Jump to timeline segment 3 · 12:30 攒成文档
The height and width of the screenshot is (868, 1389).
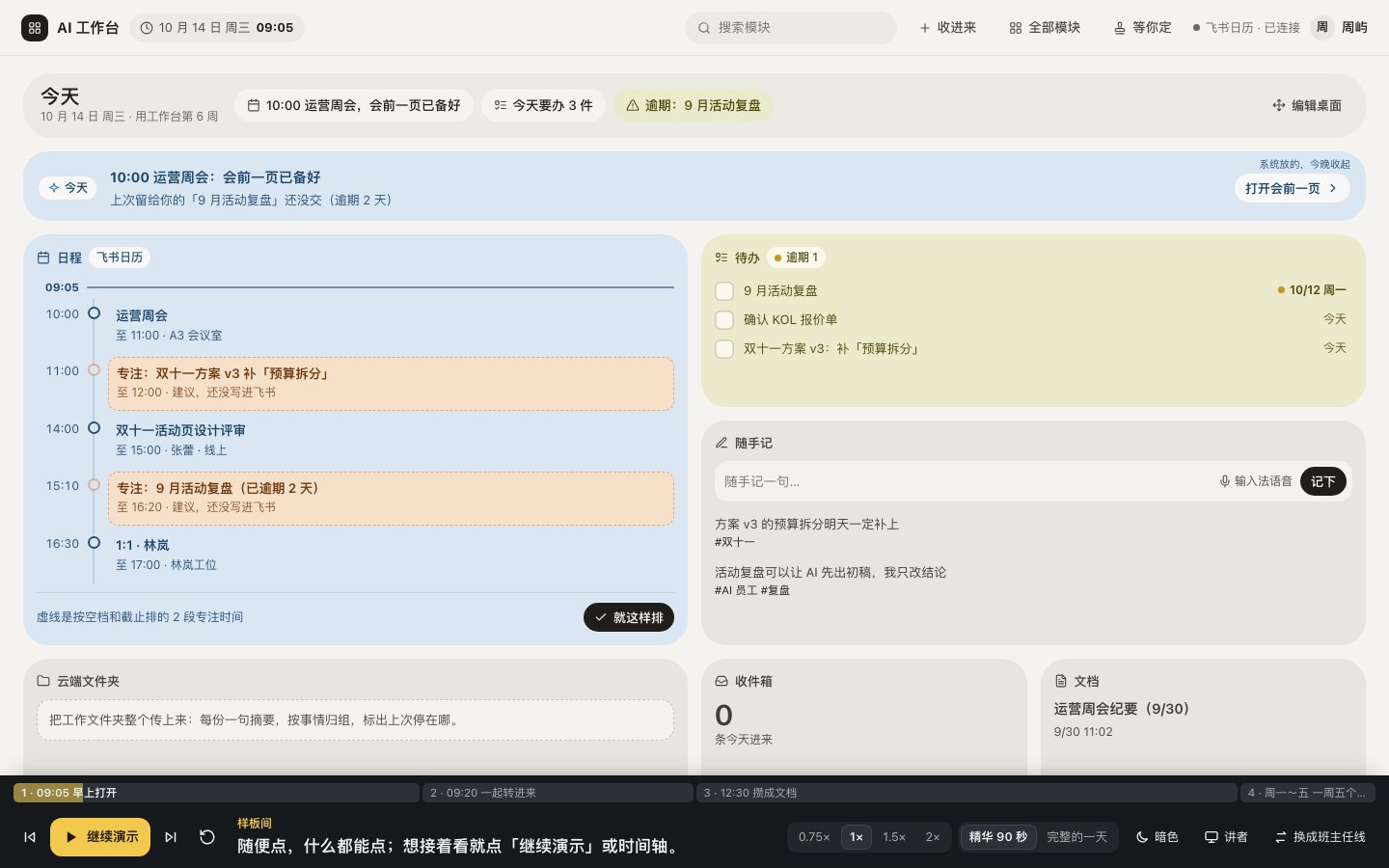(x=967, y=793)
